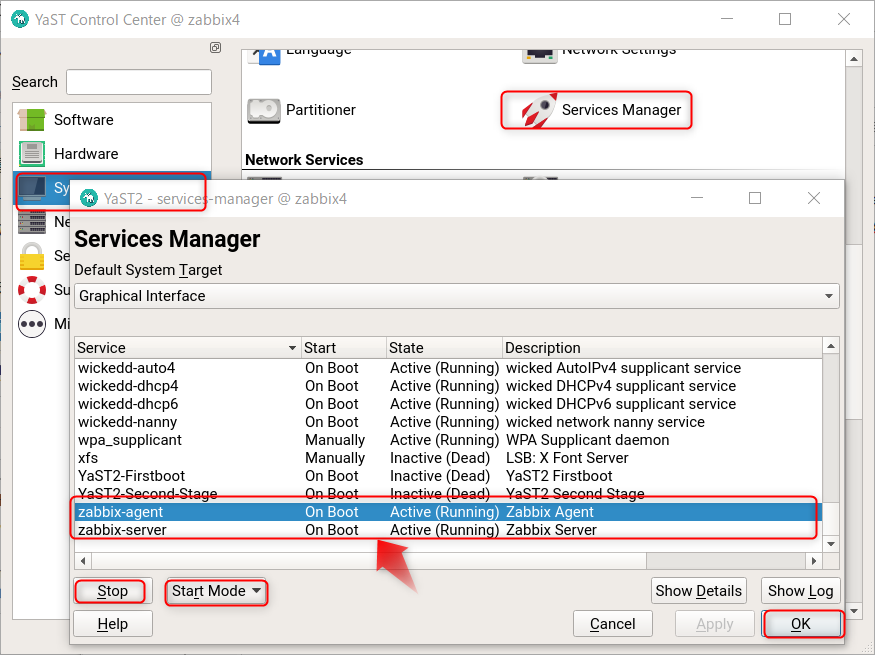This screenshot has height=655, width=875.
Task: Click Control Center scrollbar down arrow
Action: coord(854,611)
